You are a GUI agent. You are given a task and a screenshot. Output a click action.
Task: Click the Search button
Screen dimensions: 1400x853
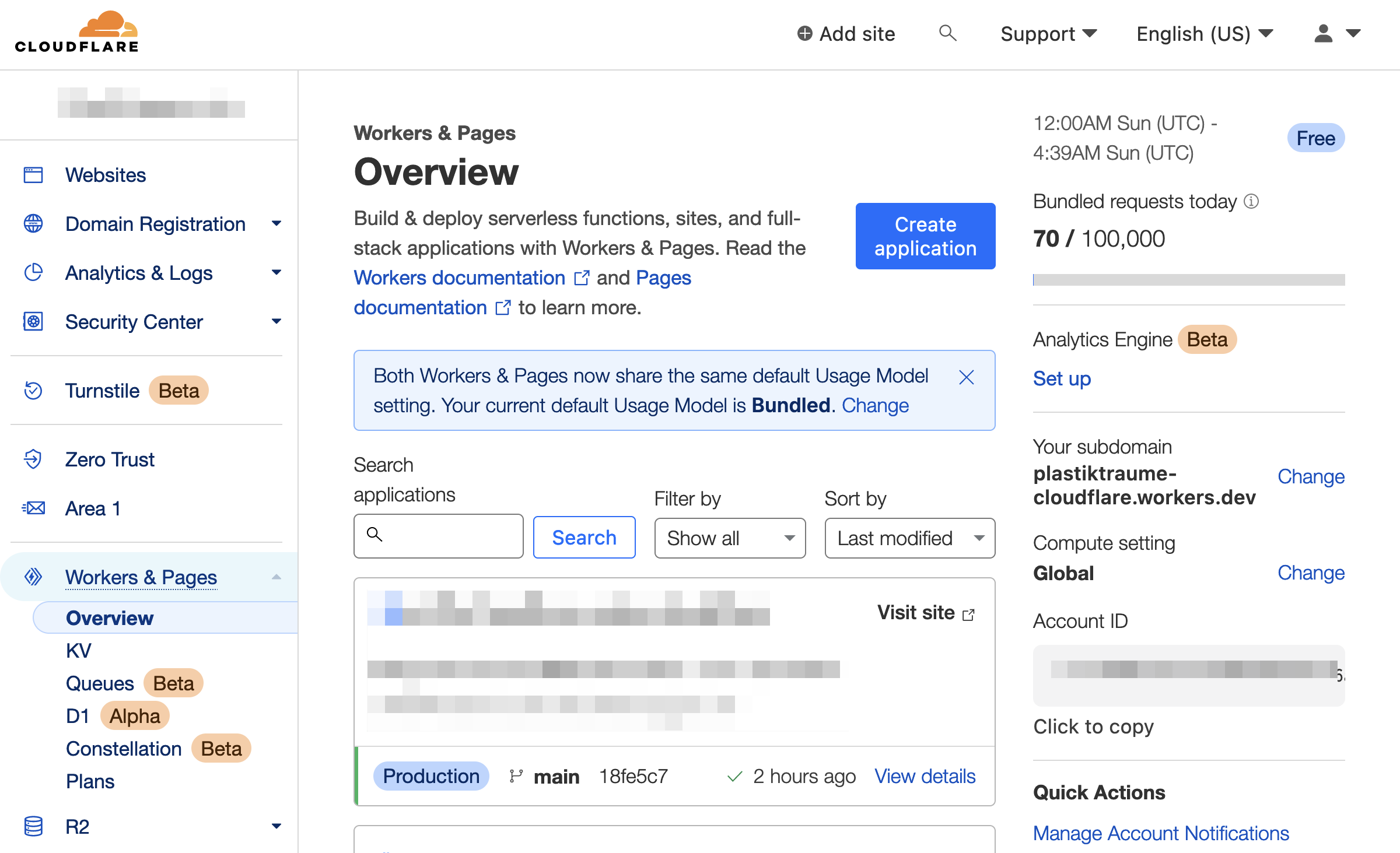584,537
